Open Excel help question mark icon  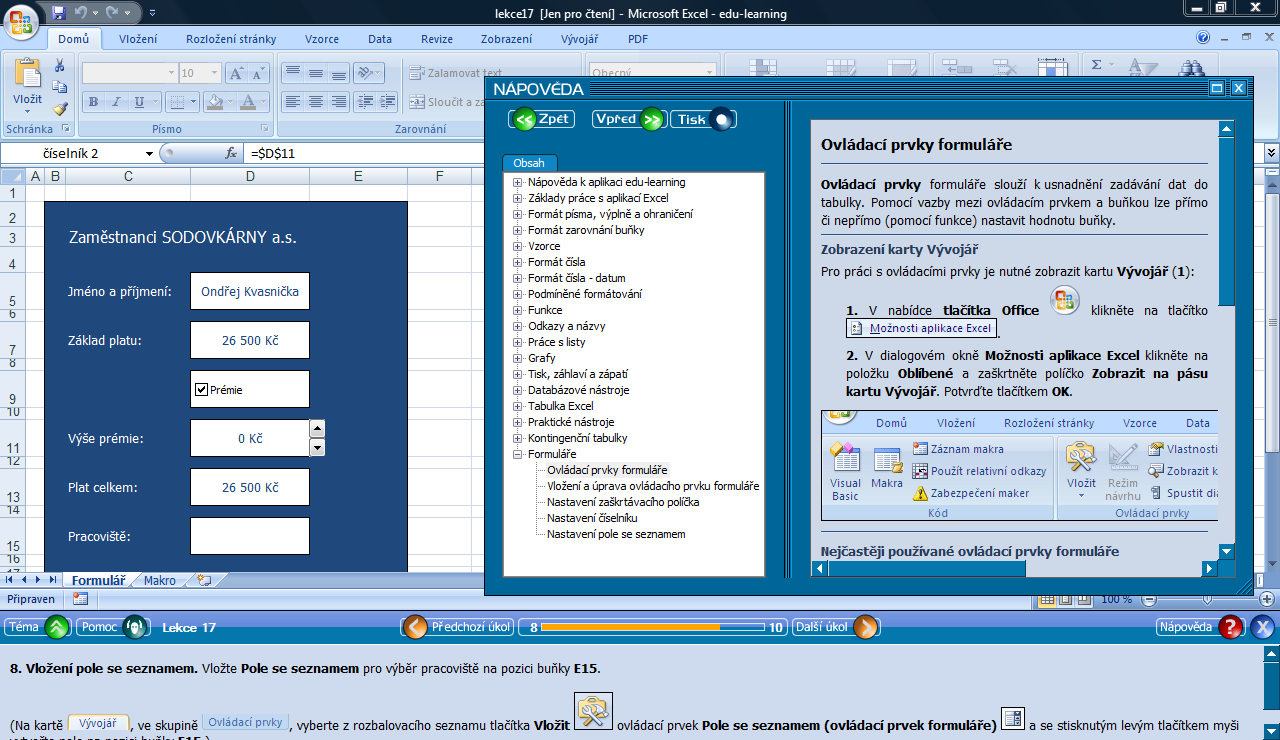[1203, 38]
